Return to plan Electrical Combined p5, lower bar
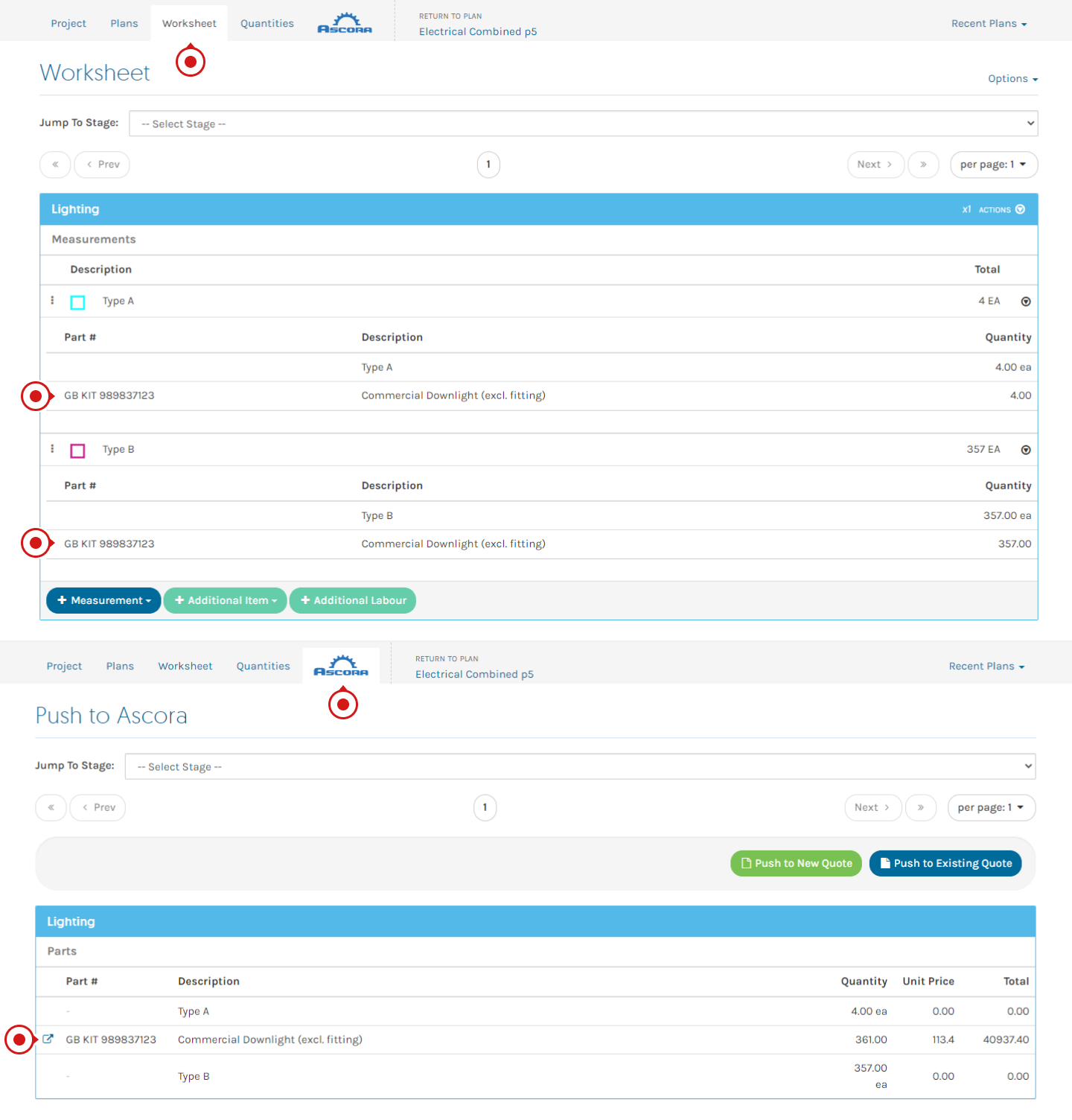1072x1120 pixels. coord(474,674)
